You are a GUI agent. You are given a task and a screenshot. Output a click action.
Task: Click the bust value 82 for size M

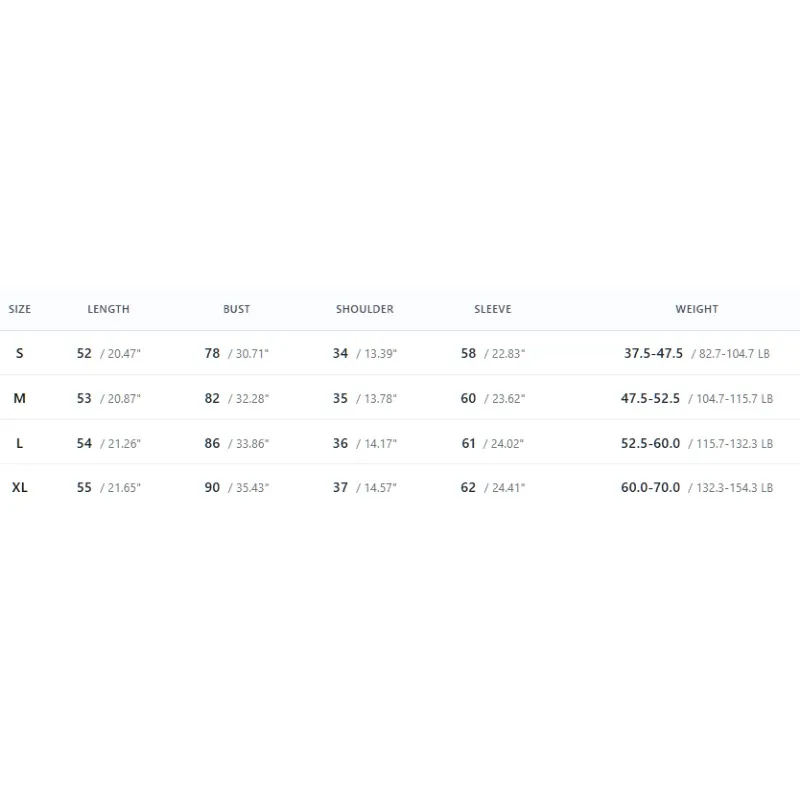coord(212,398)
